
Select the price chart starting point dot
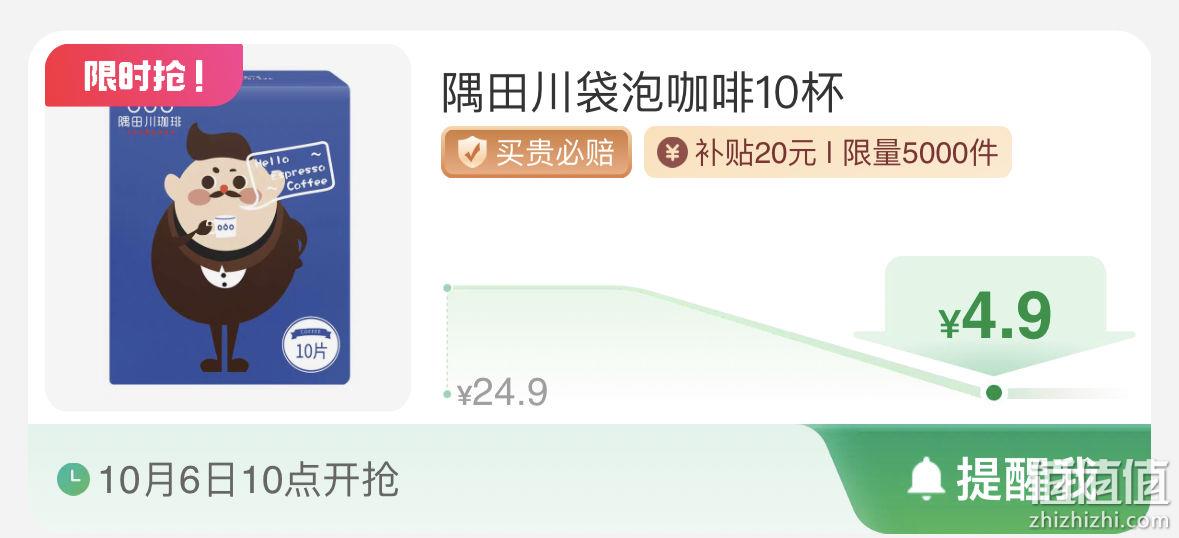coord(447,288)
